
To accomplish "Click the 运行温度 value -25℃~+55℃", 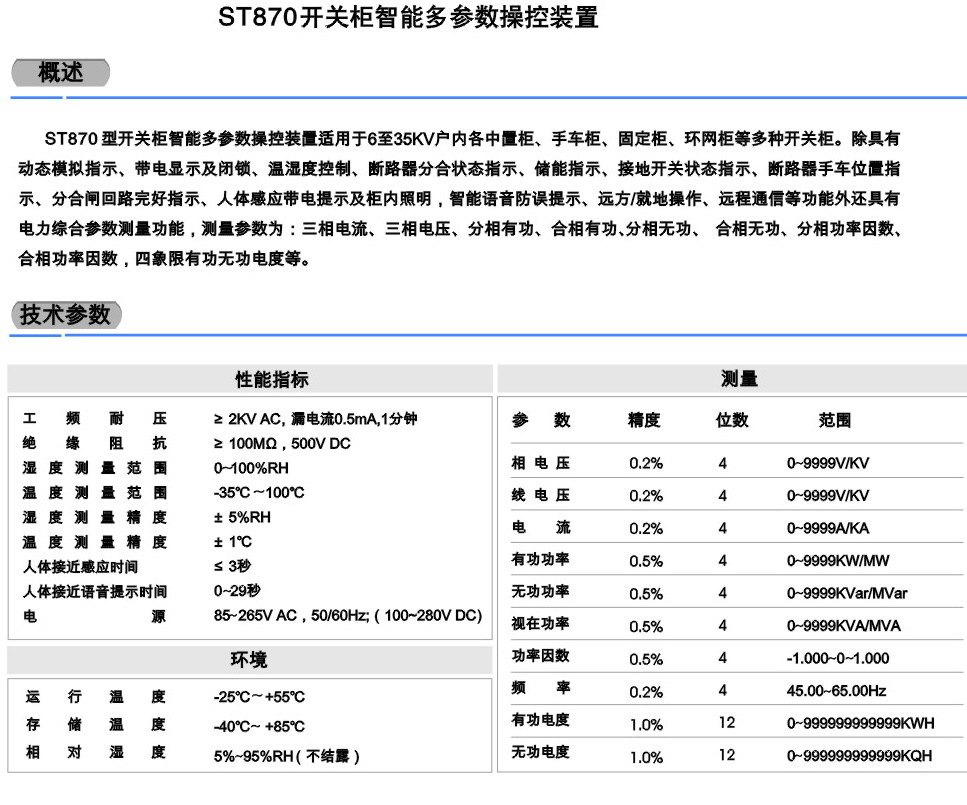I will click(x=259, y=697).
